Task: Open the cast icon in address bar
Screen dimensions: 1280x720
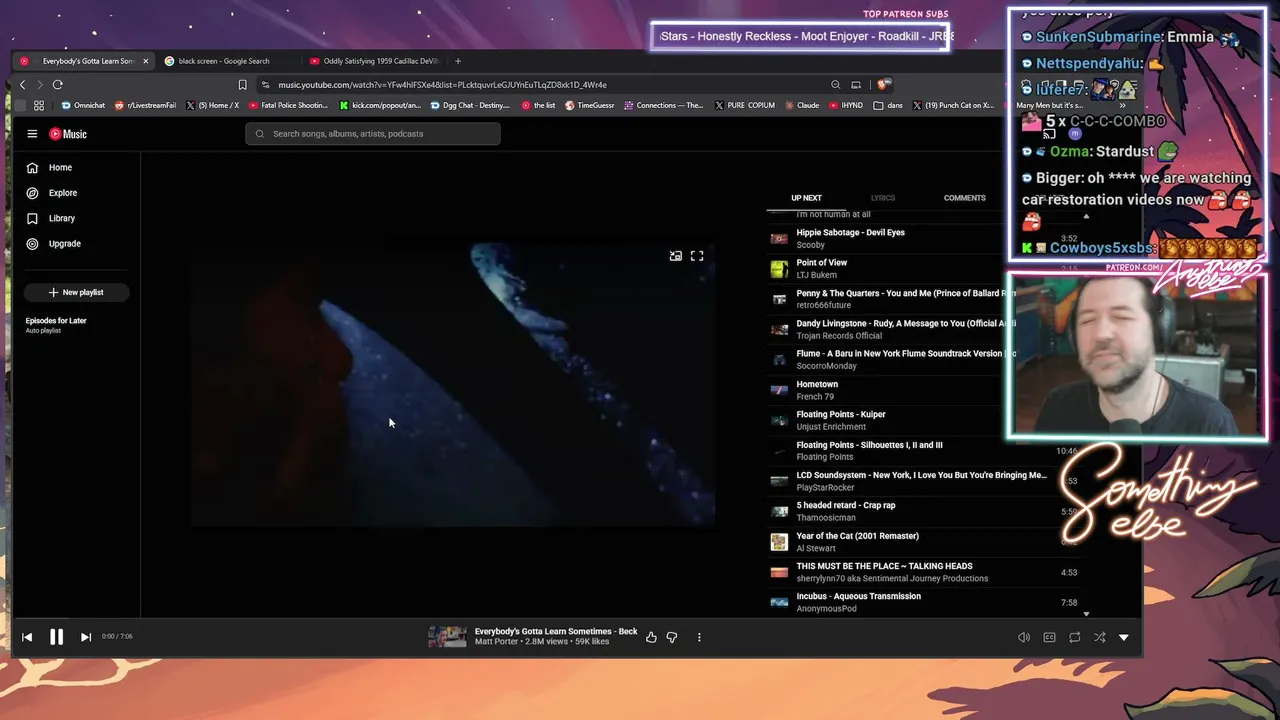Action: (x=856, y=85)
